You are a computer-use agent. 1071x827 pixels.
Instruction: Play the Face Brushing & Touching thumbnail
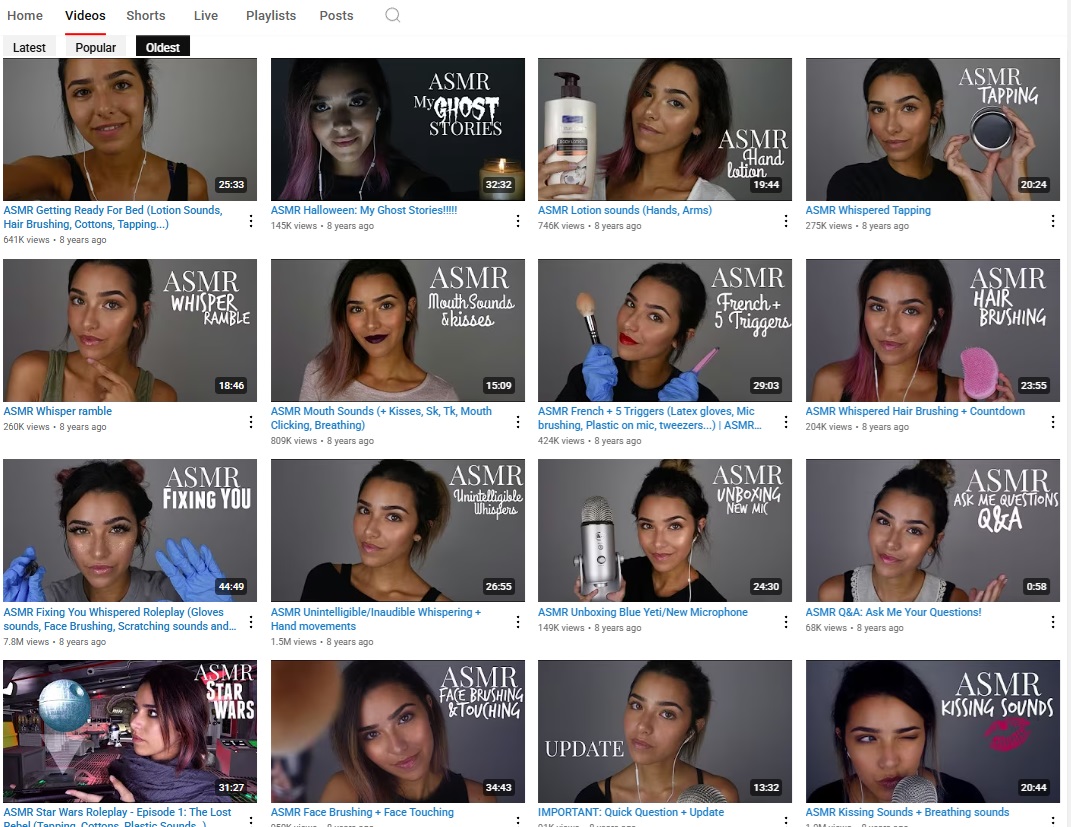[x=398, y=731]
